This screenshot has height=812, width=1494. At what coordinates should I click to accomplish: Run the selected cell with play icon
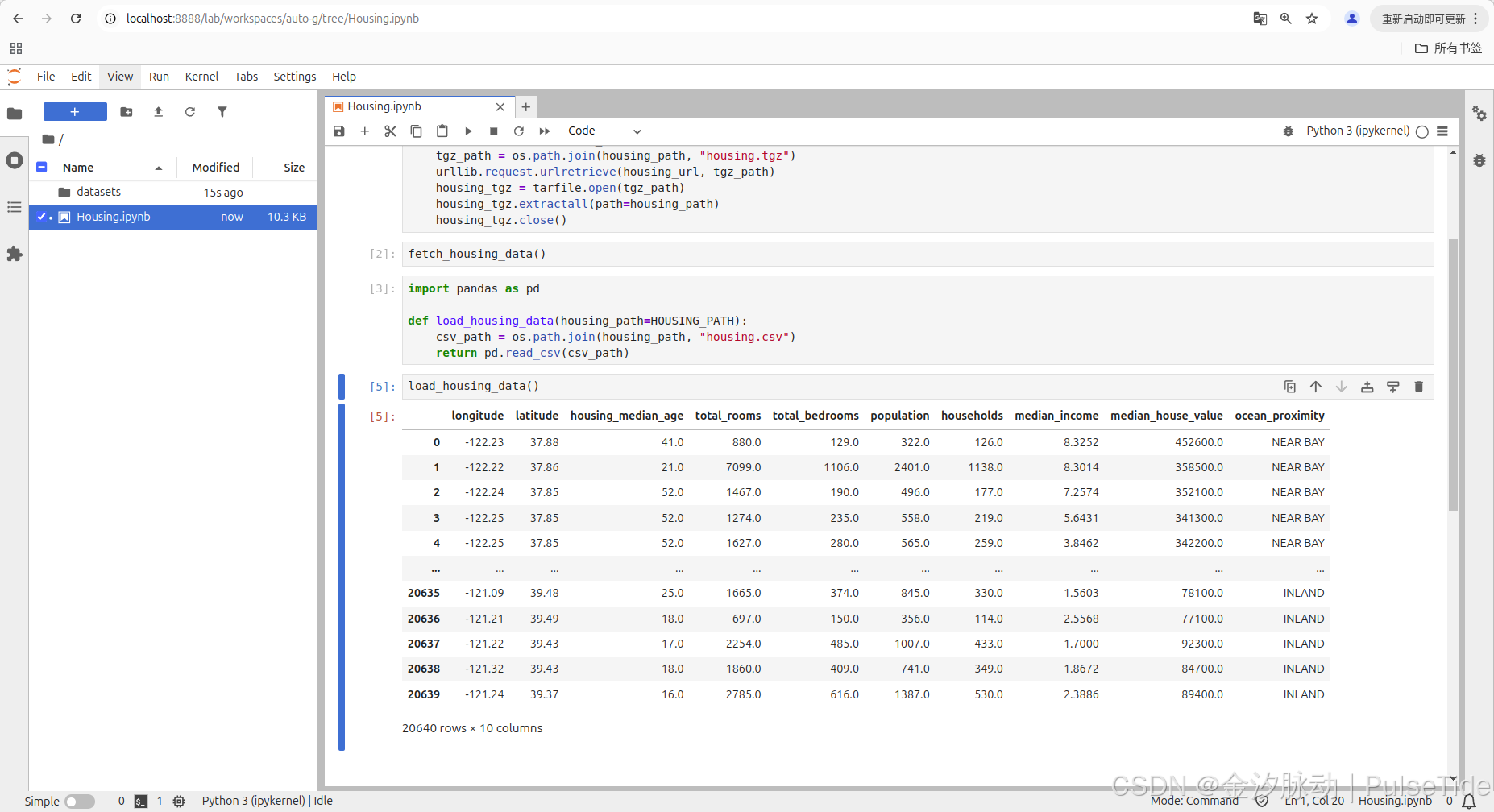468,131
